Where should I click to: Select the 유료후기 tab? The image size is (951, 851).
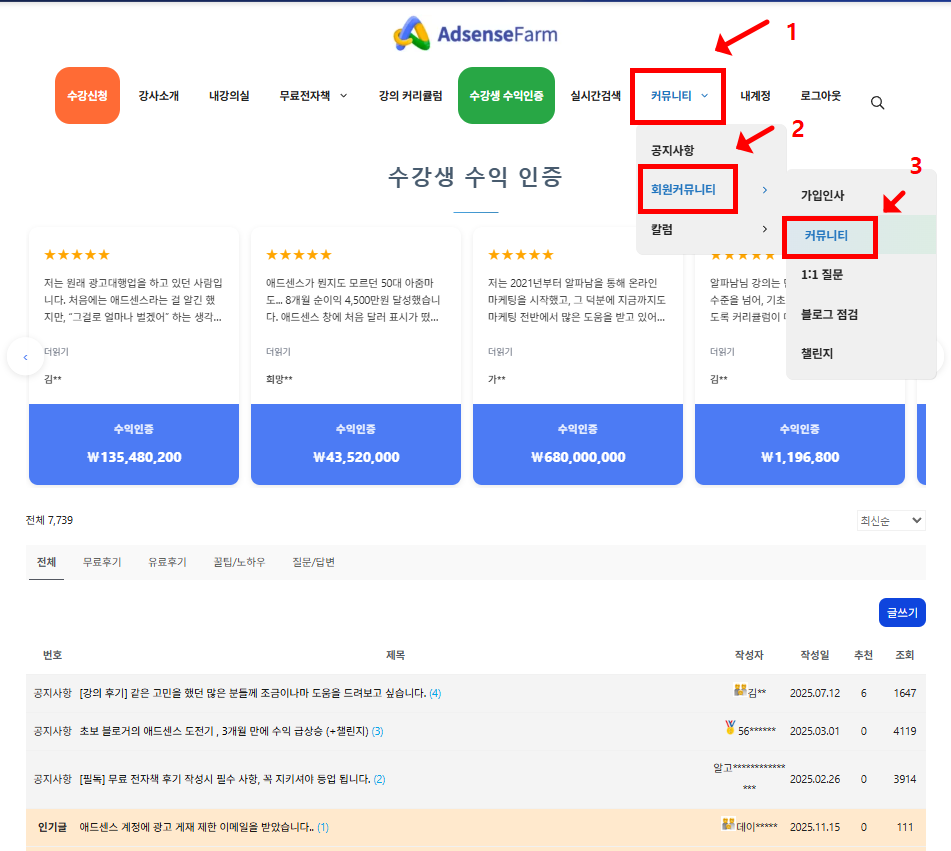(167, 562)
